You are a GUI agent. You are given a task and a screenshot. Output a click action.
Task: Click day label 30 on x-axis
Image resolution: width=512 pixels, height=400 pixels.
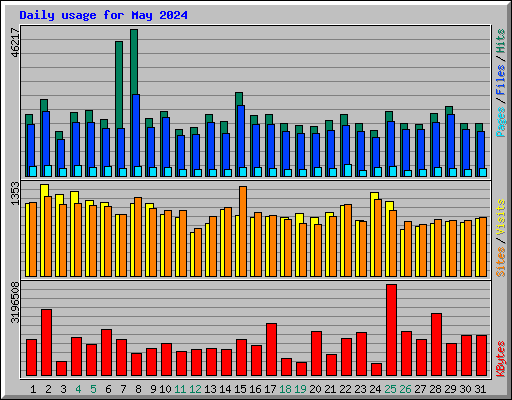coord(465,389)
